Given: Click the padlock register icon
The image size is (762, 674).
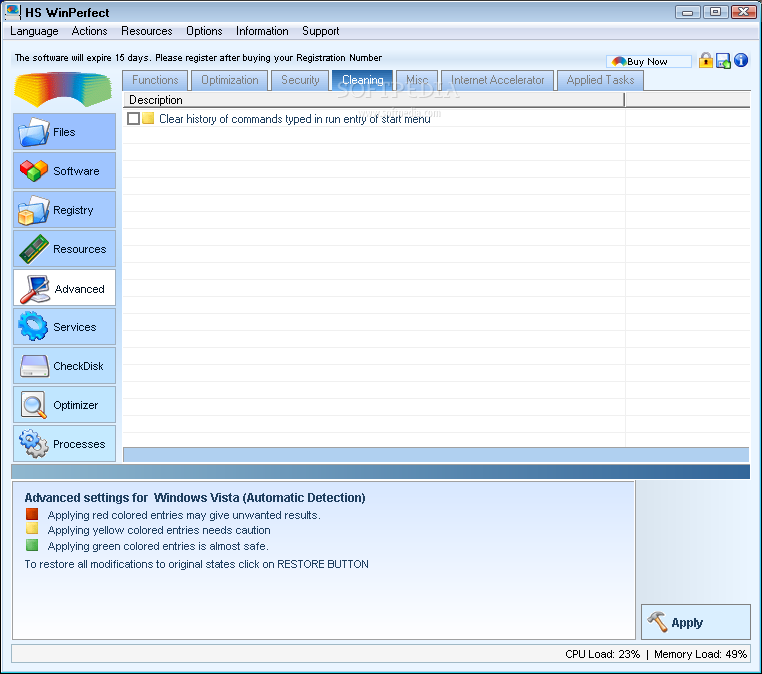Looking at the screenshot, I should tap(706, 60).
